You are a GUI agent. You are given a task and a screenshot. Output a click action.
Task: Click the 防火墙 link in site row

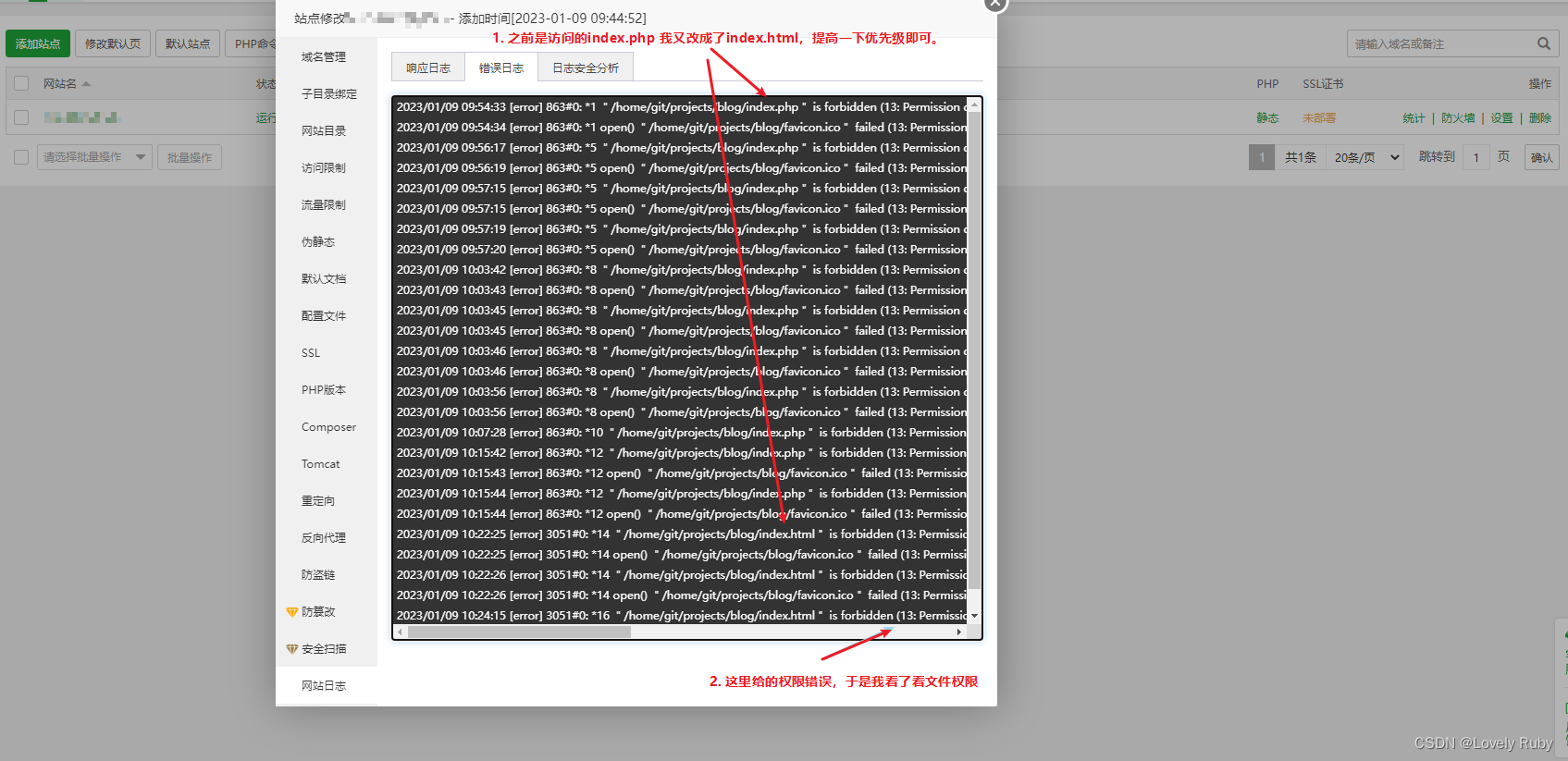click(1458, 118)
